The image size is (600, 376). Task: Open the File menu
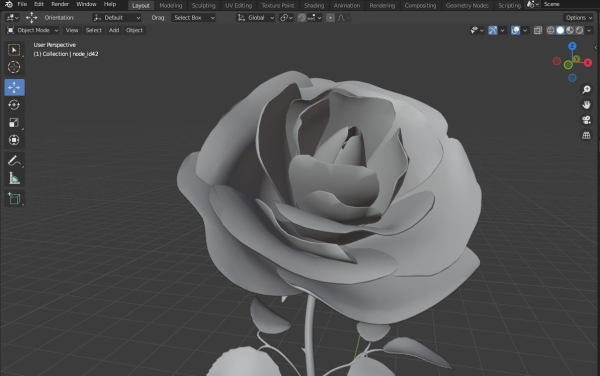point(22,4)
